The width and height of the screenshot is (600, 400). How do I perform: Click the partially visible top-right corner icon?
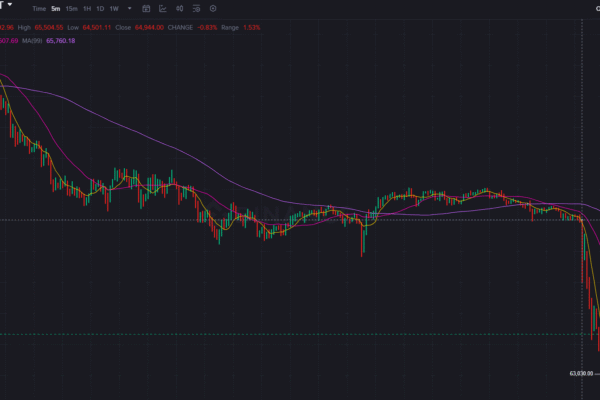(597, 8)
